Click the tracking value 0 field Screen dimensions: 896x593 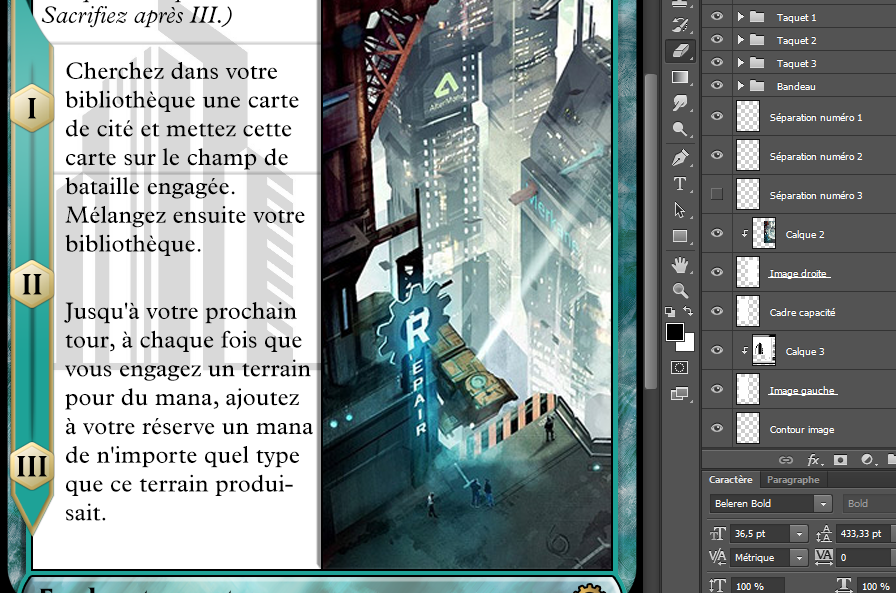click(x=863, y=557)
